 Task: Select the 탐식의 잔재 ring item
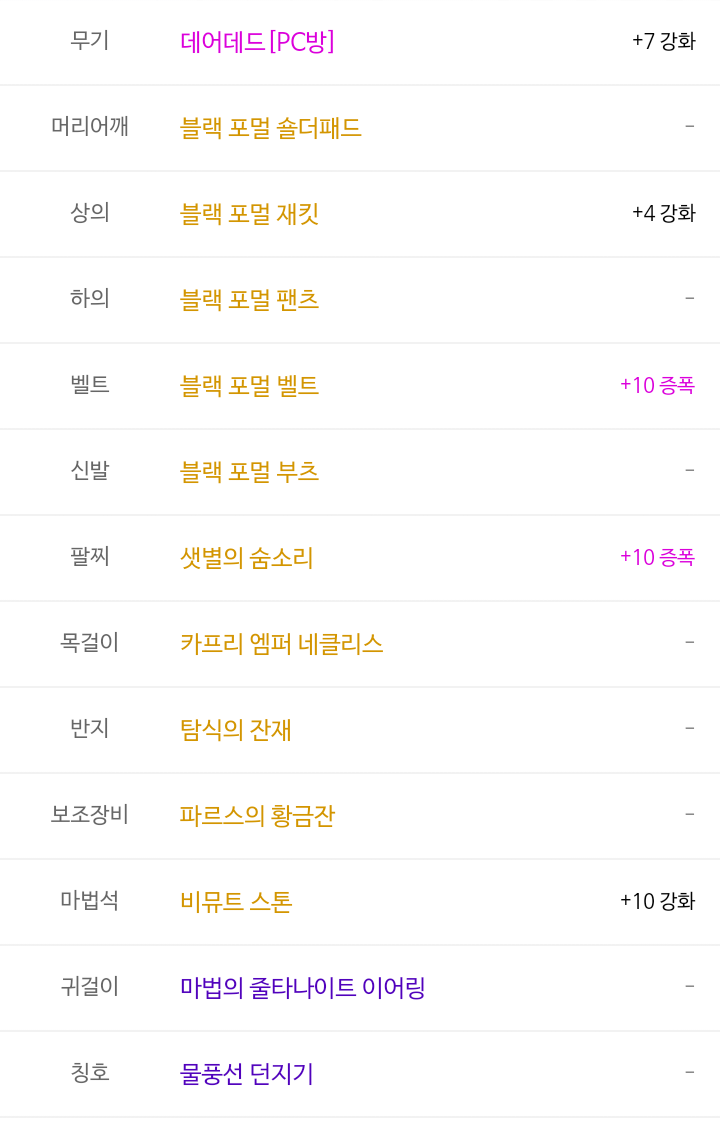(235, 730)
